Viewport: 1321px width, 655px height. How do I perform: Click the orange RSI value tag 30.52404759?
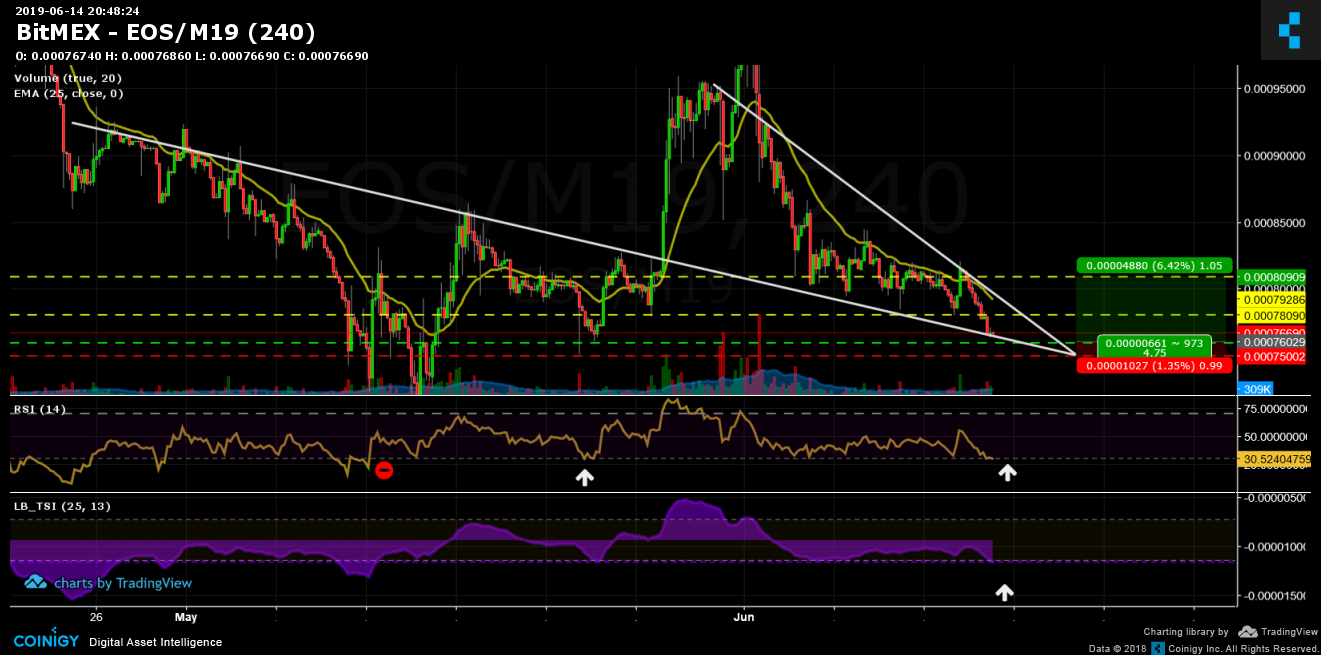coord(1272,460)
